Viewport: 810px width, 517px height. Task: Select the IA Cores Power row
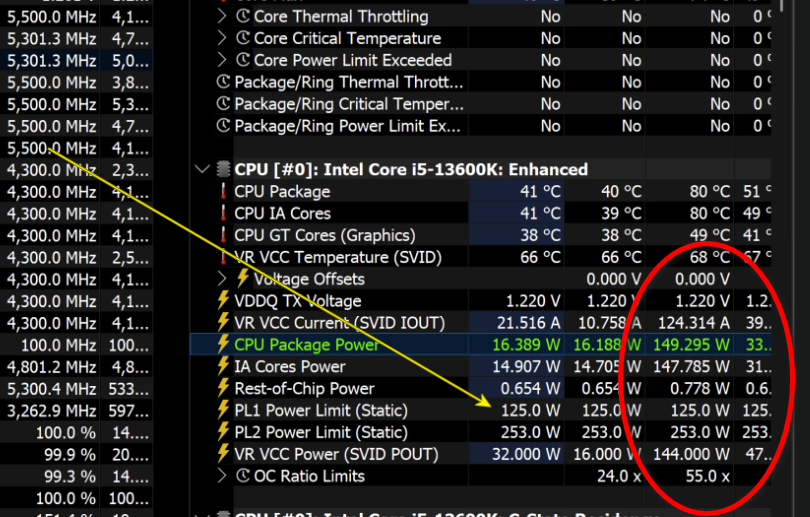pos(480,366)
